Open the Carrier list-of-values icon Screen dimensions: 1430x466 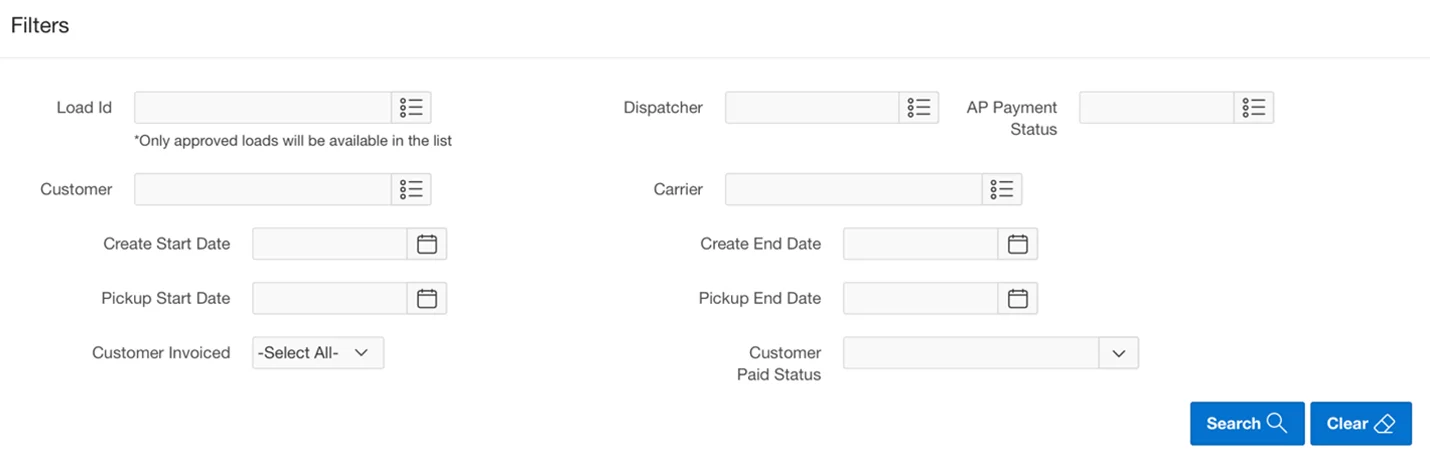[x=1002, y=189]
